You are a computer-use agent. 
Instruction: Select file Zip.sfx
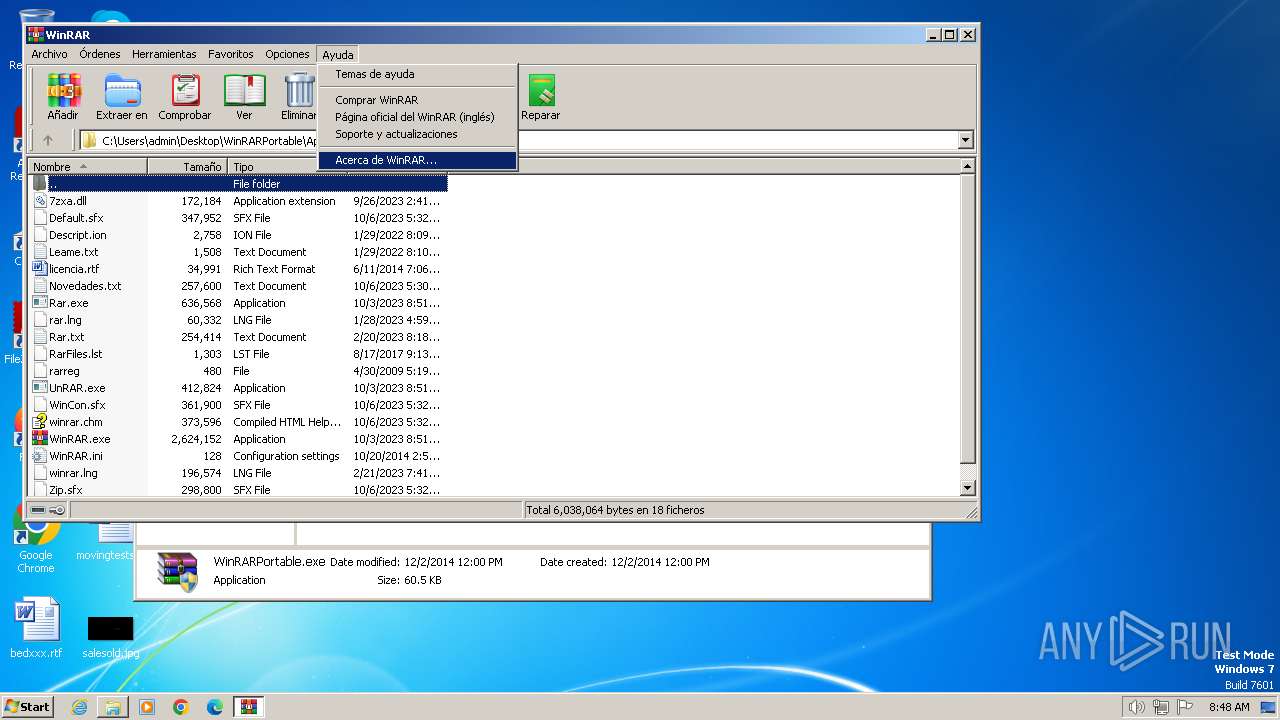point(66,490)
